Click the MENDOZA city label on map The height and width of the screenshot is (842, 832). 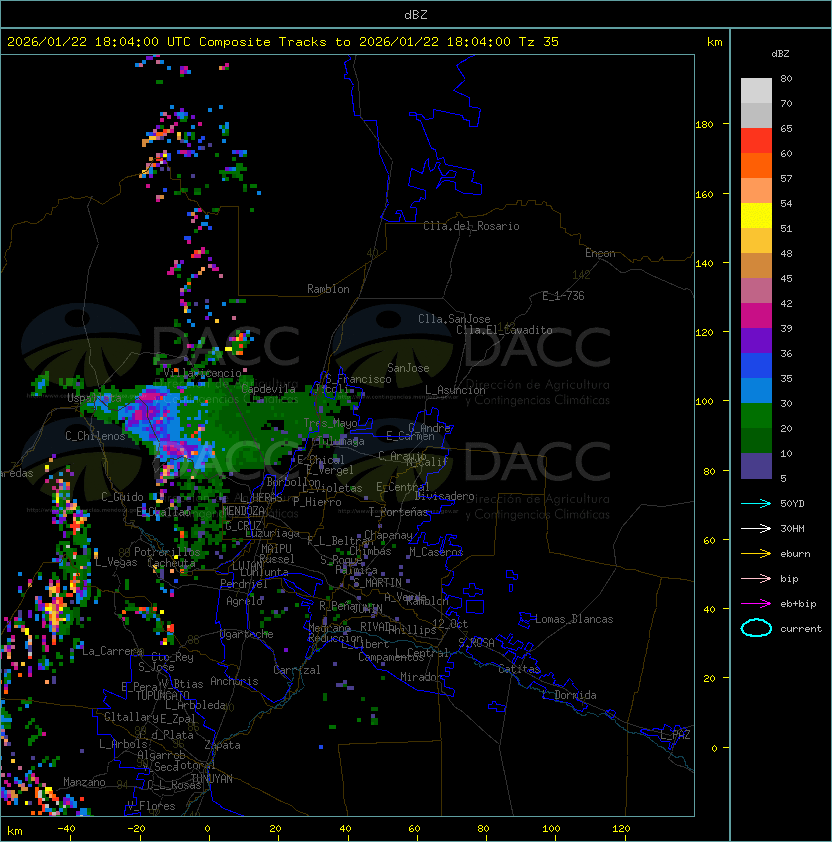pyautogui.click(x=243, y=510)
